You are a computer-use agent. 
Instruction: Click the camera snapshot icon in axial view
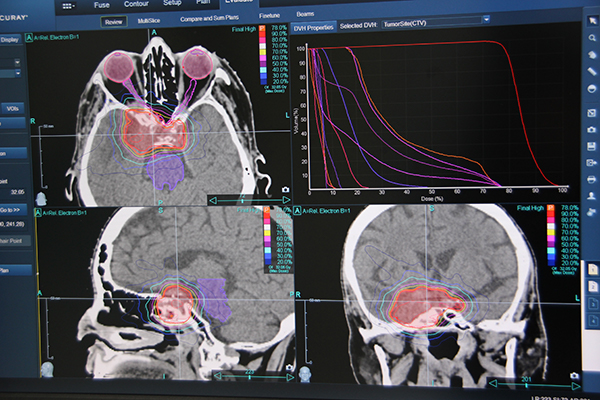click(286, 188)
